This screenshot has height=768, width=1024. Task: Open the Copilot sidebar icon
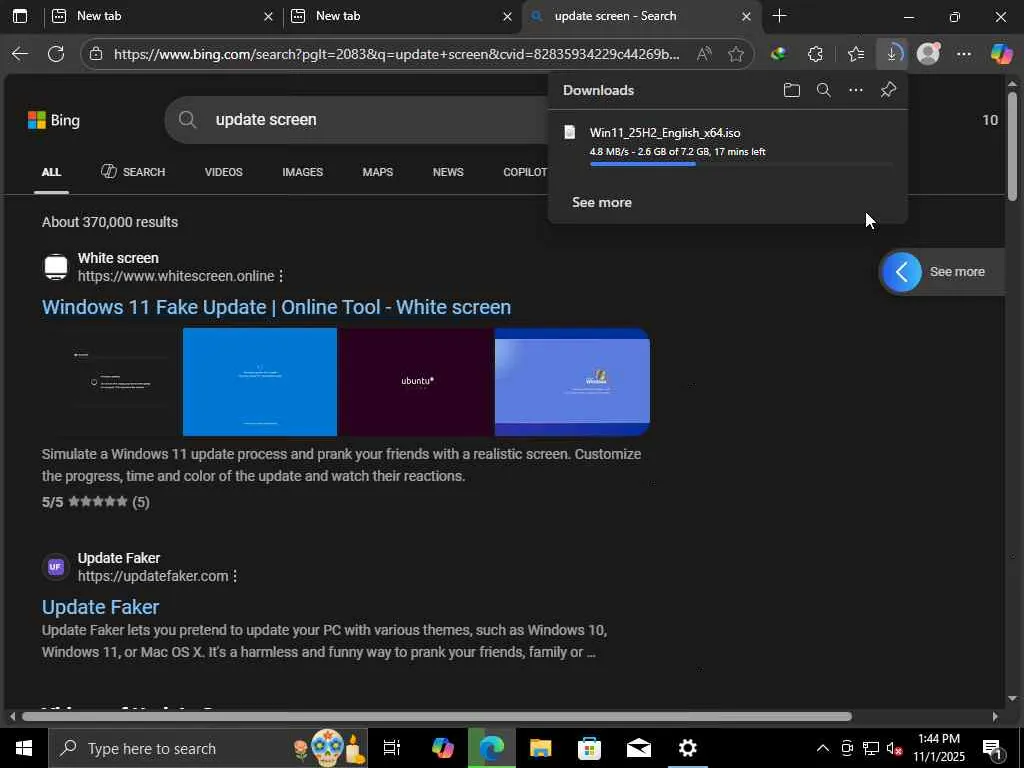tap(1001, 54)
